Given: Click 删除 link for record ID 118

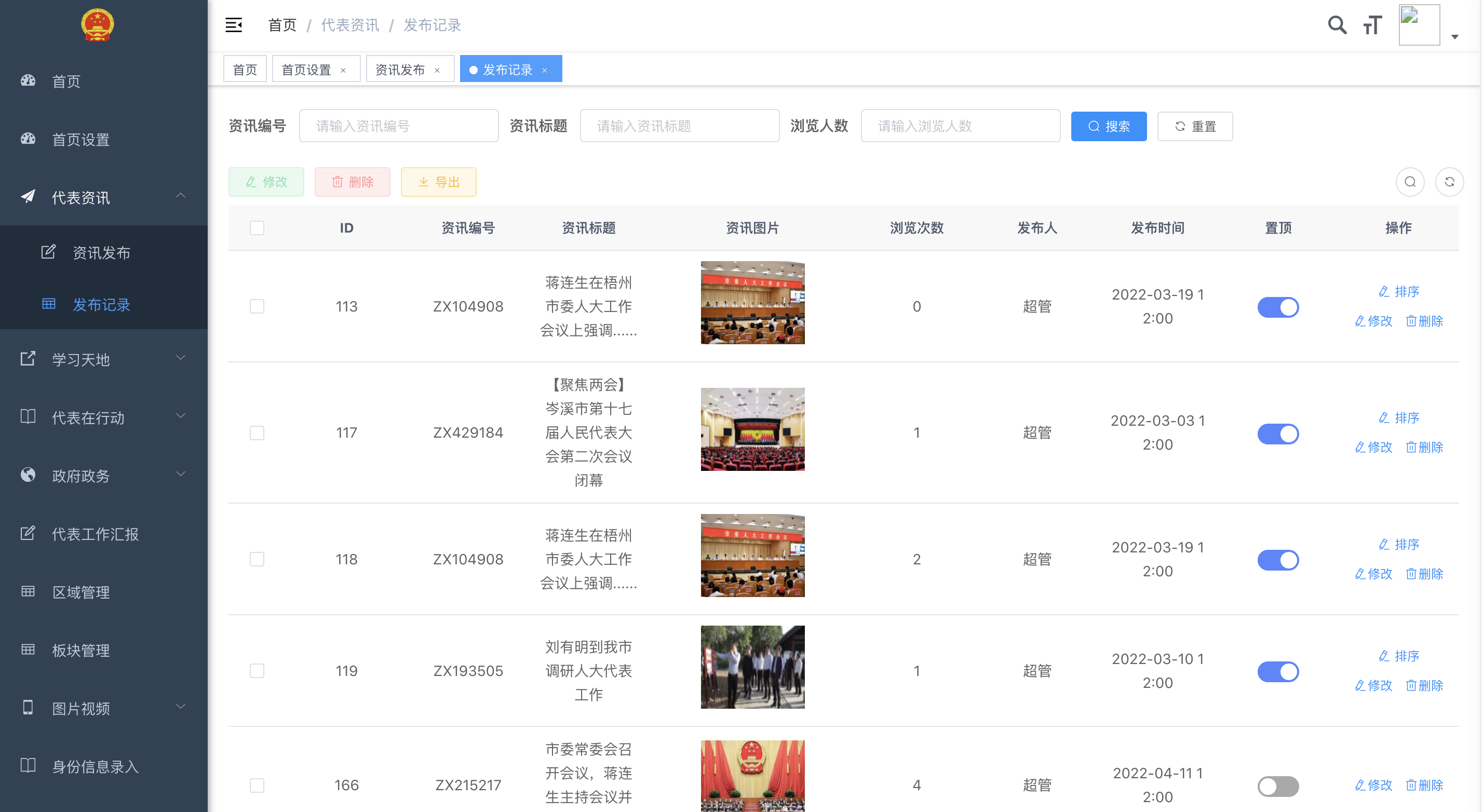Looking at the screenshot, I should (x=1424, y=574).
